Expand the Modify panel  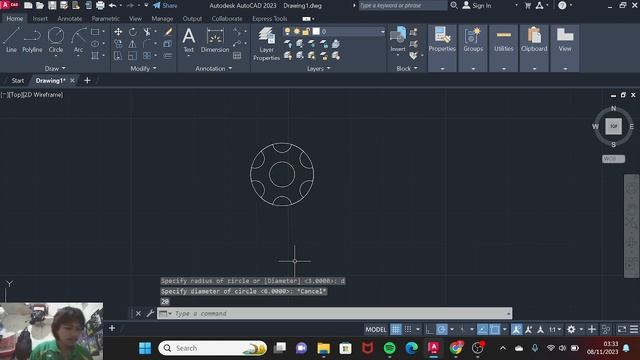click(x=143, y=69)
